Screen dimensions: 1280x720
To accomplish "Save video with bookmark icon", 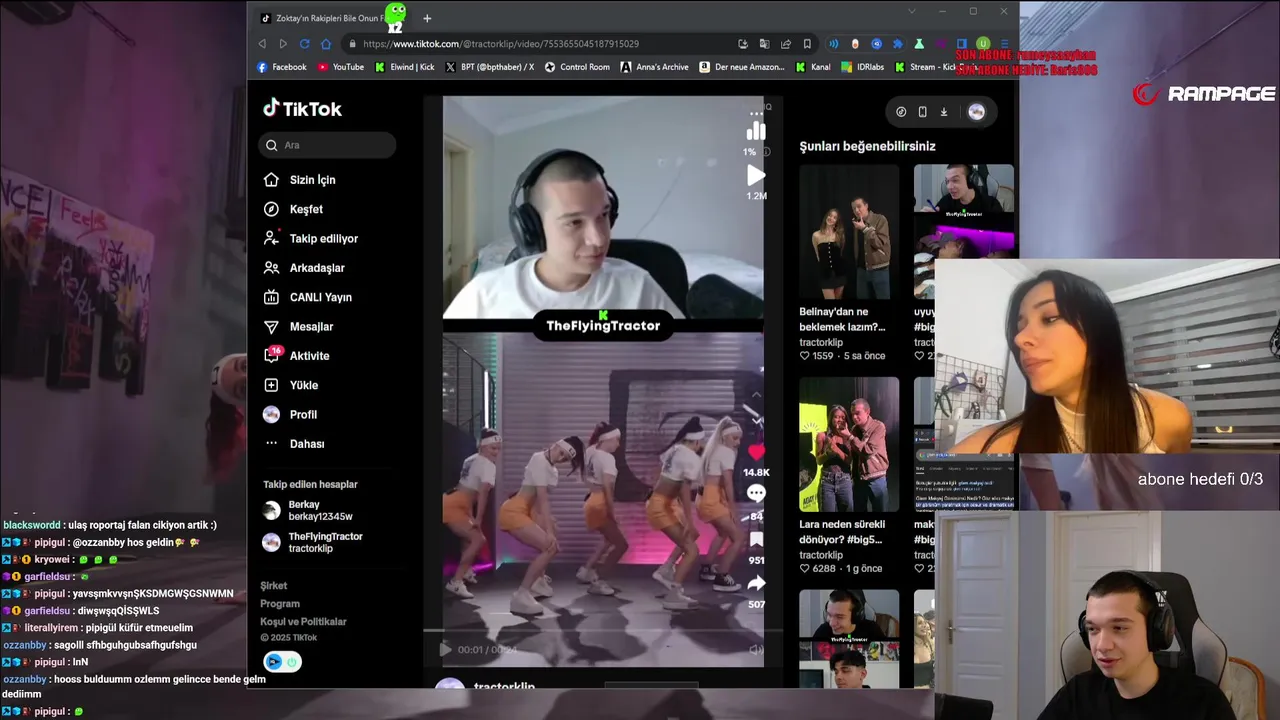I will (756, 540).
